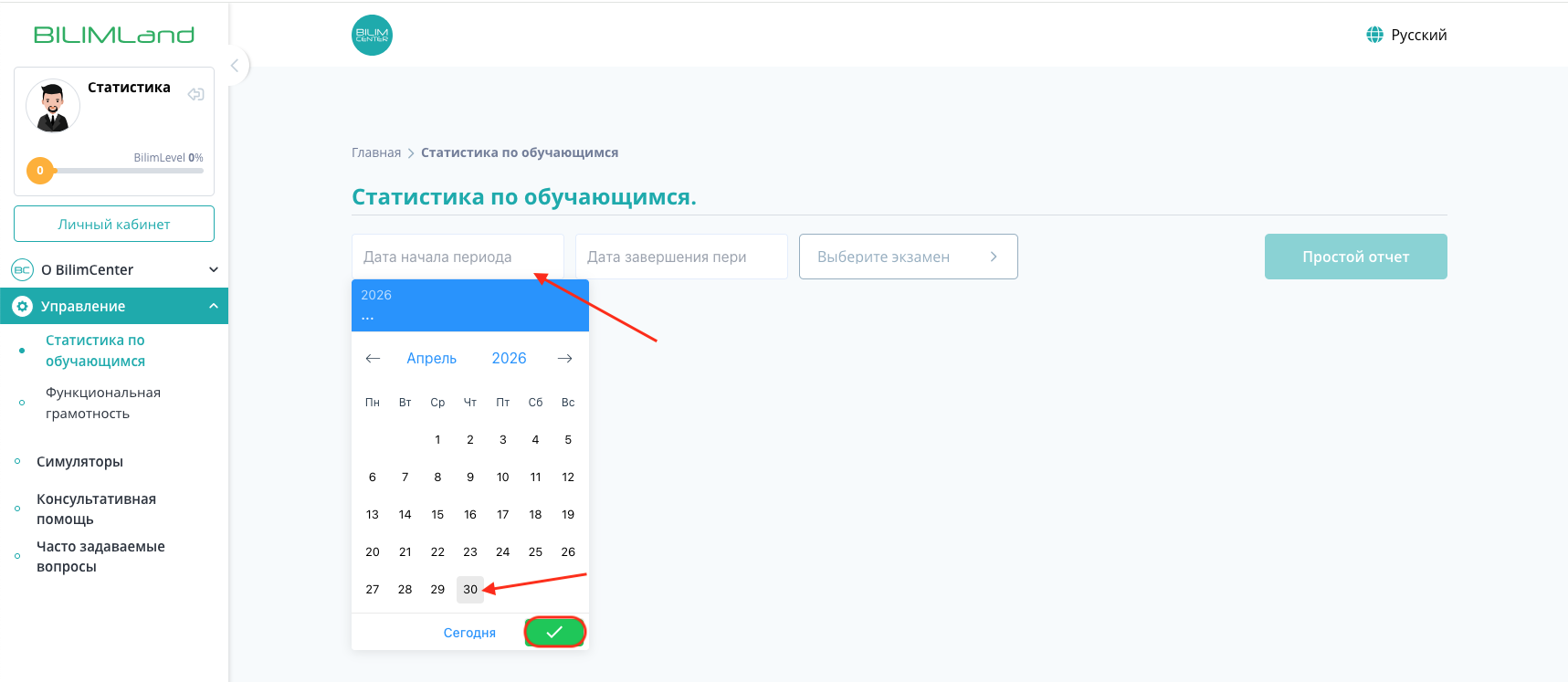
Task: Select day 24 in the calendar
Action: point(503,551)
